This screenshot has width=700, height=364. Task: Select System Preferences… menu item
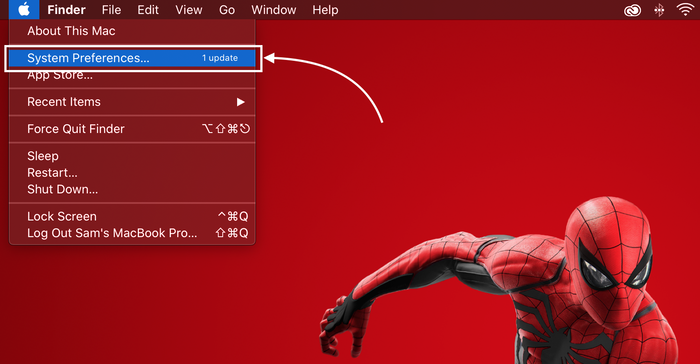(132, 58)
